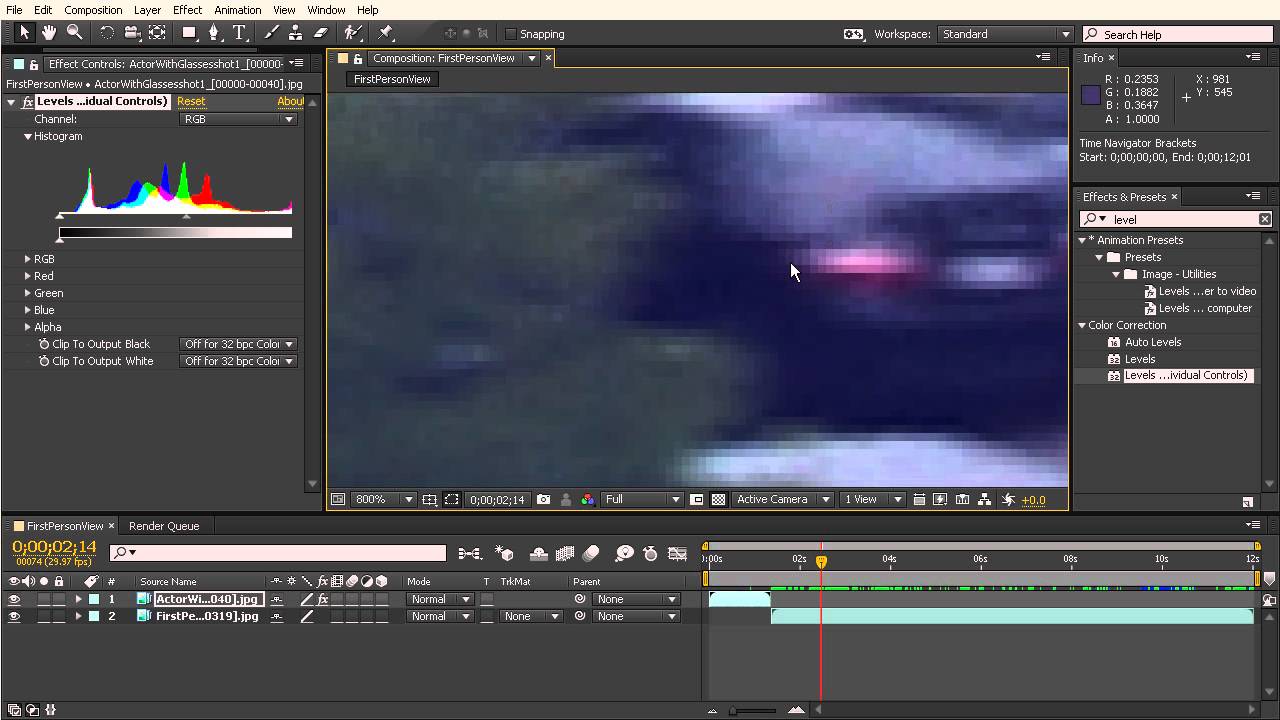The height and width of the screenshot is (720, 1280).
Task: Toggle Pixel Aspect Ratio Correction button
Action: pyautogui.click(x=919, y=499)
